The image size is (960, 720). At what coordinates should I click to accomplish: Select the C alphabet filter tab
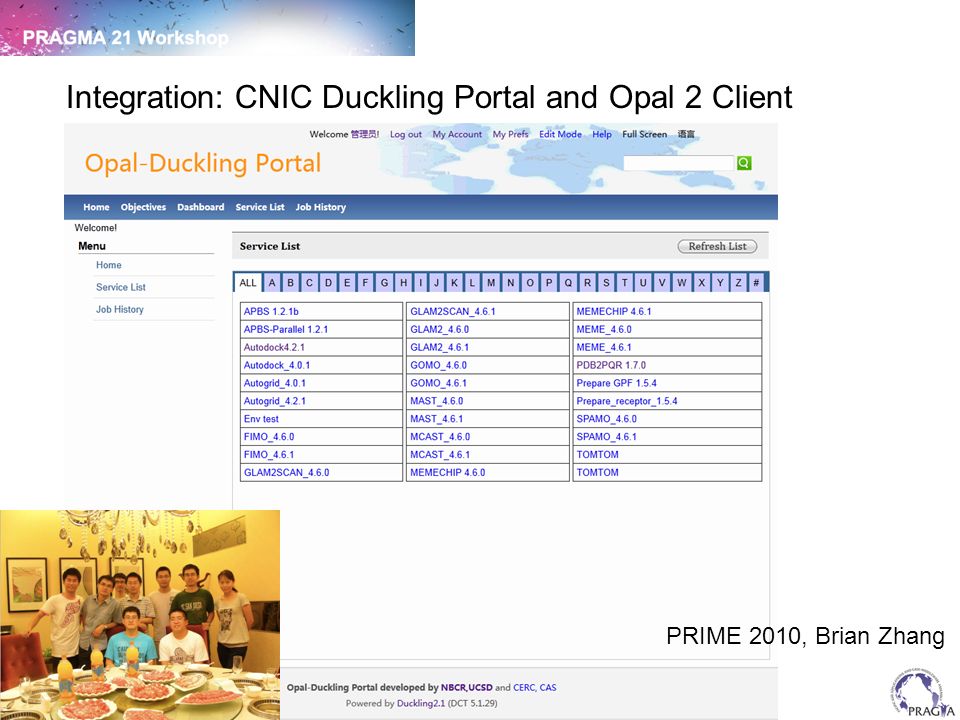pos(309,282)
